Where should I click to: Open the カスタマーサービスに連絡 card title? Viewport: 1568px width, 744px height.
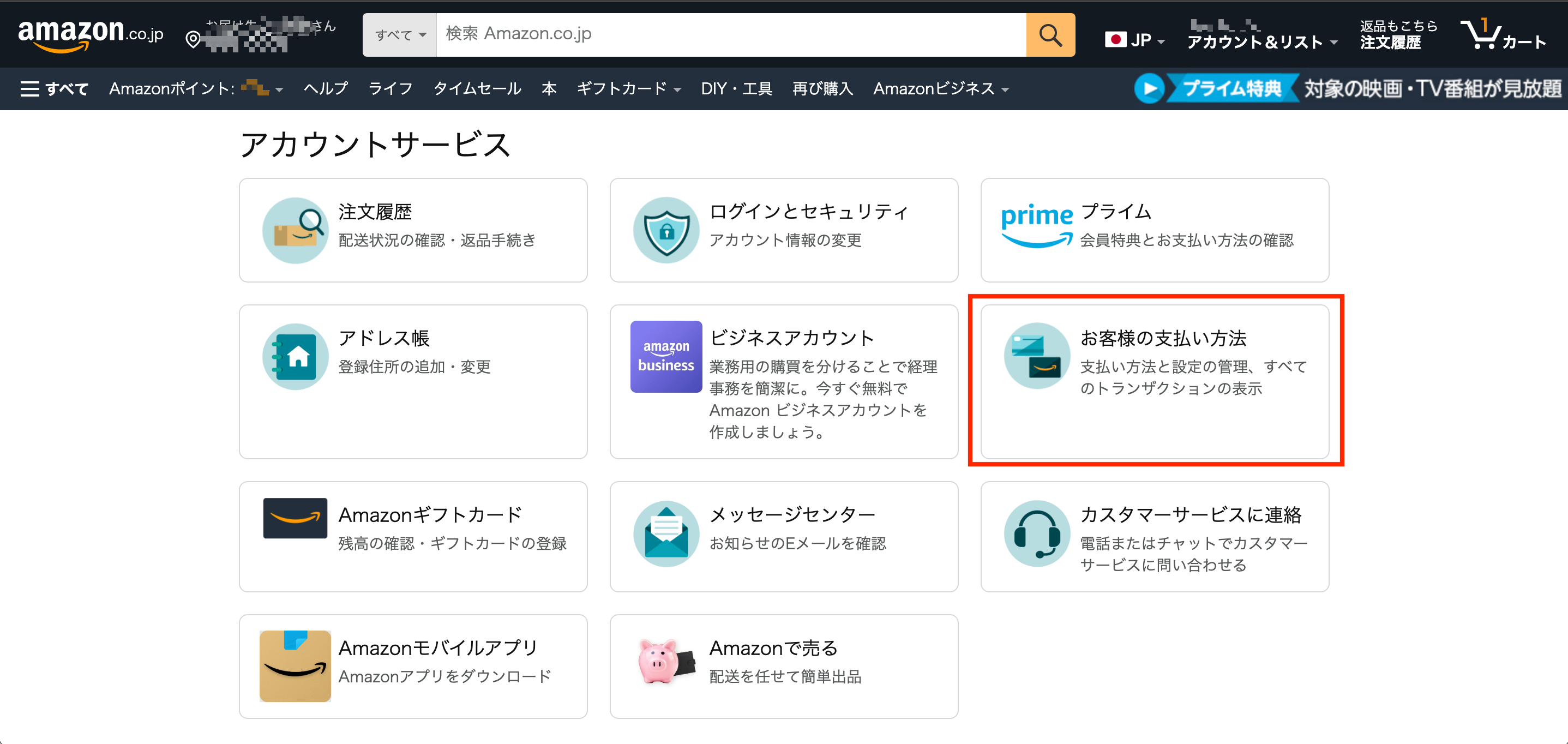click(x=1190, y=515)
